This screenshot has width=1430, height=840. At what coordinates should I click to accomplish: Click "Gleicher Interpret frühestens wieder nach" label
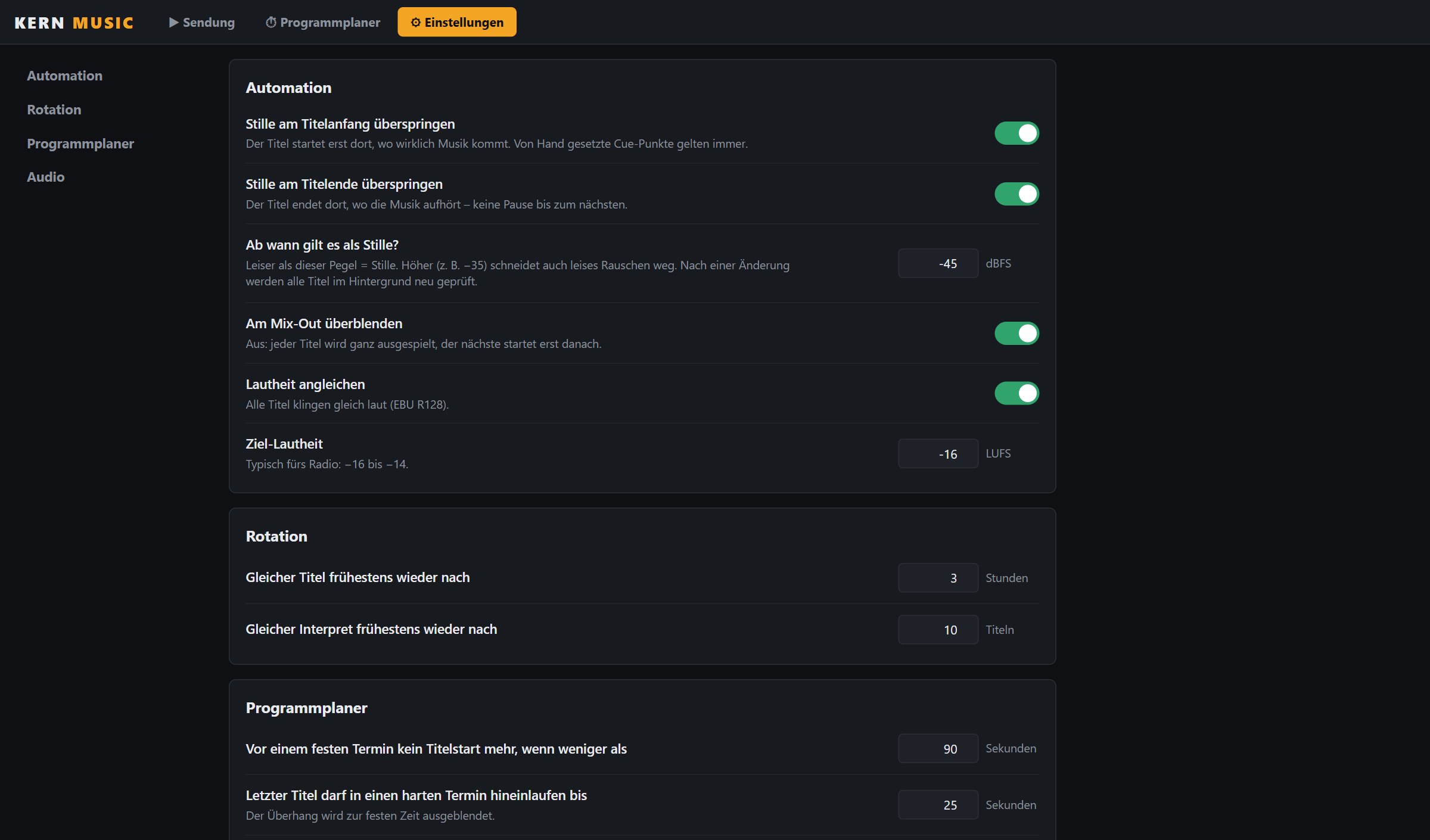click(x=371, y=629)
